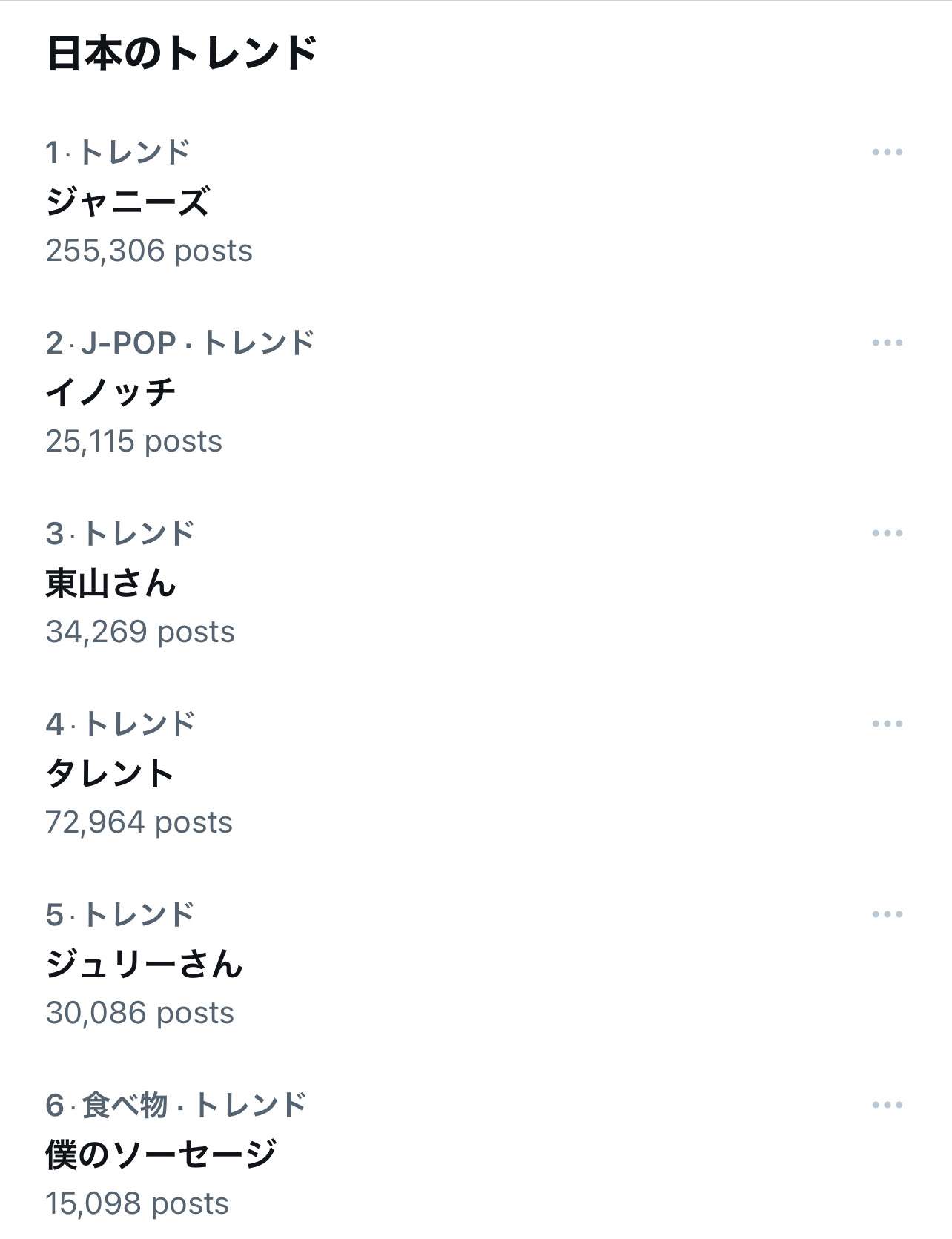Open the ジャニーズ trending topic
This screenshot has height=1239, width=952.
128,202
